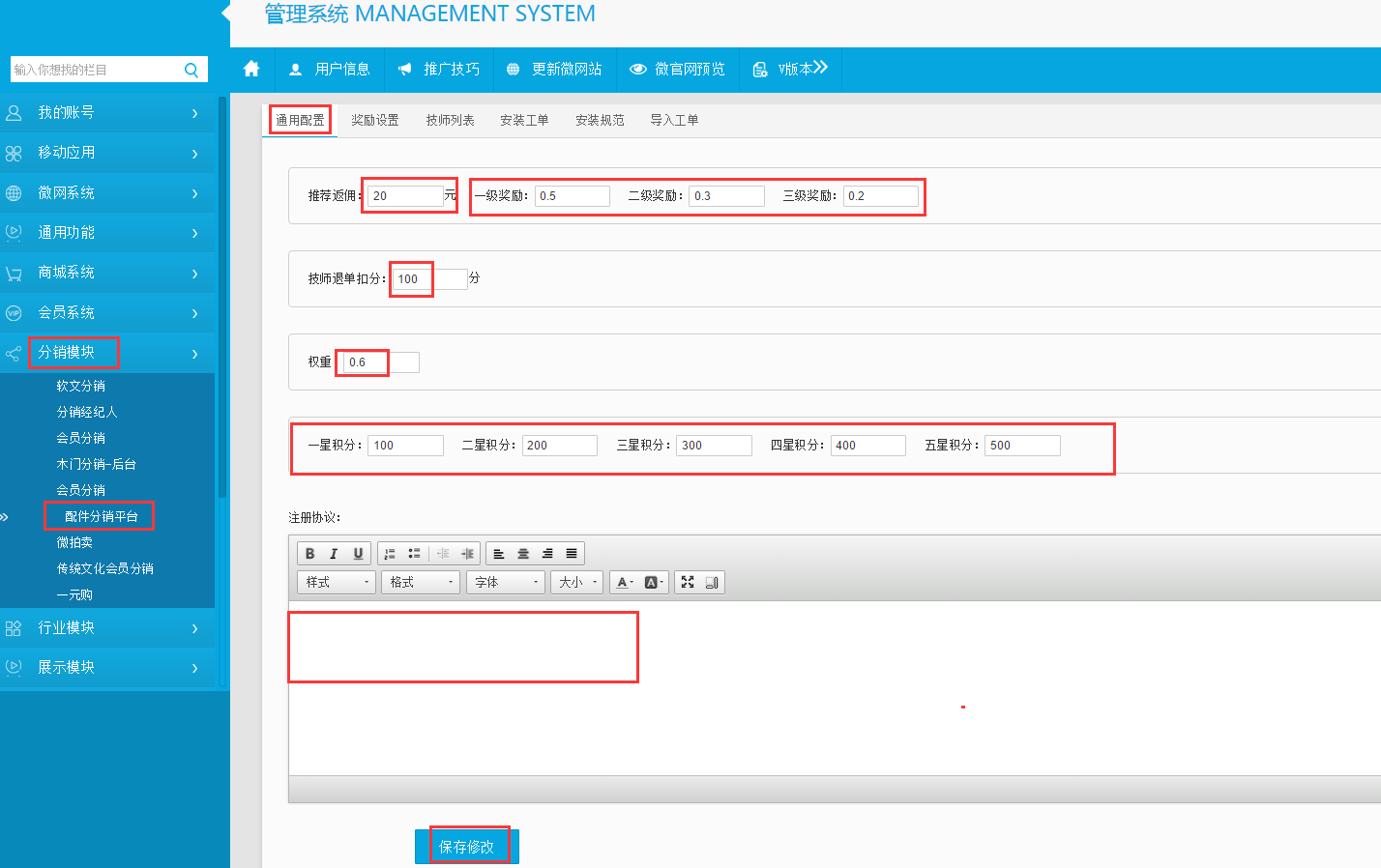
Task: Maximize the editor with fullscreen icon
Action: 688,582
